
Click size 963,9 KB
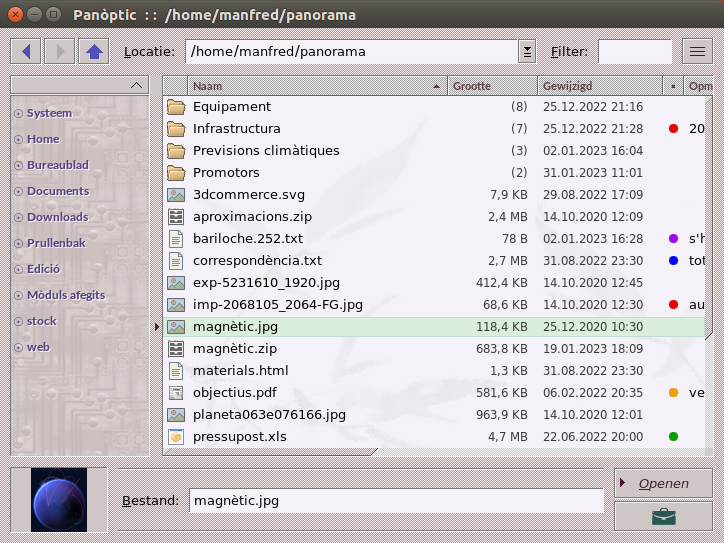[x=502, y=415]
